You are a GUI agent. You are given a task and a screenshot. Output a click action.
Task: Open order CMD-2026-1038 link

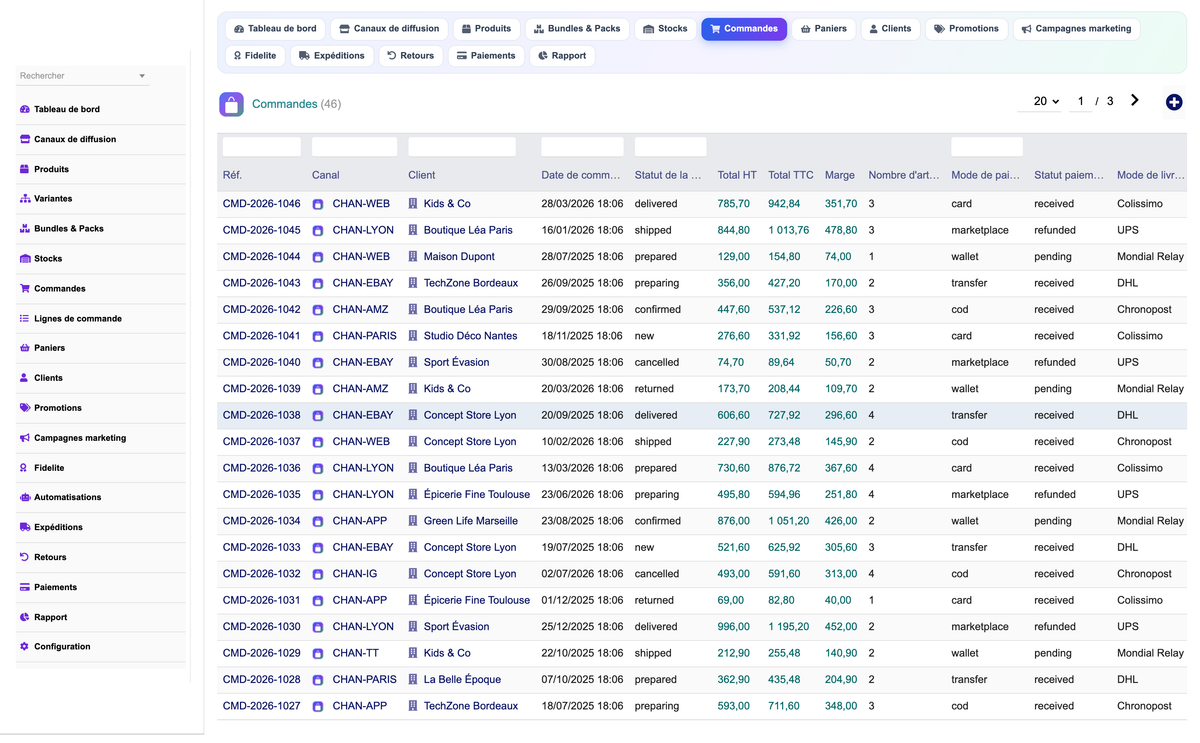tap(262, 415)
